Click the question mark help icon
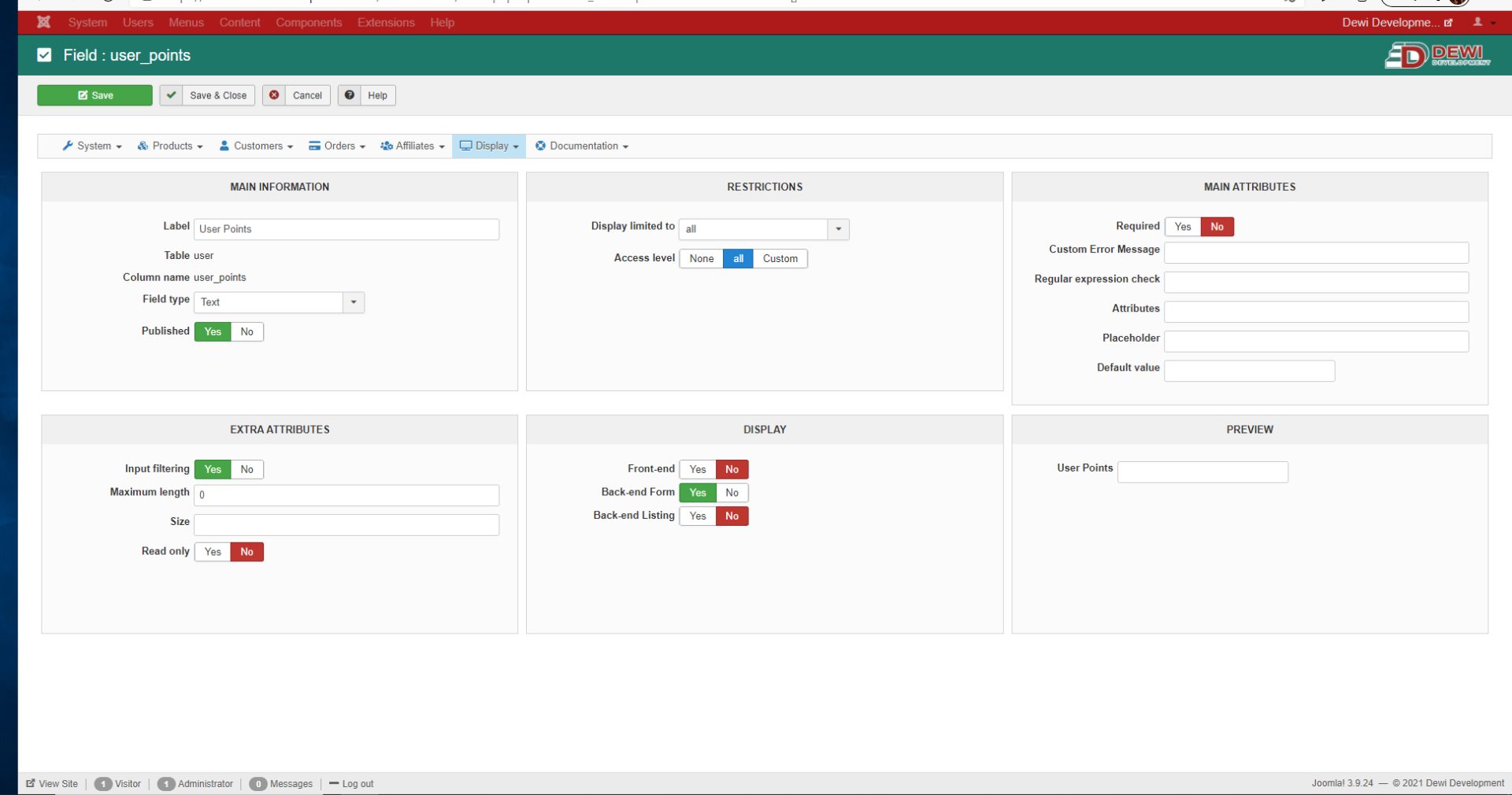This screenshot has height=795, width=1512. tap(350, 95)
